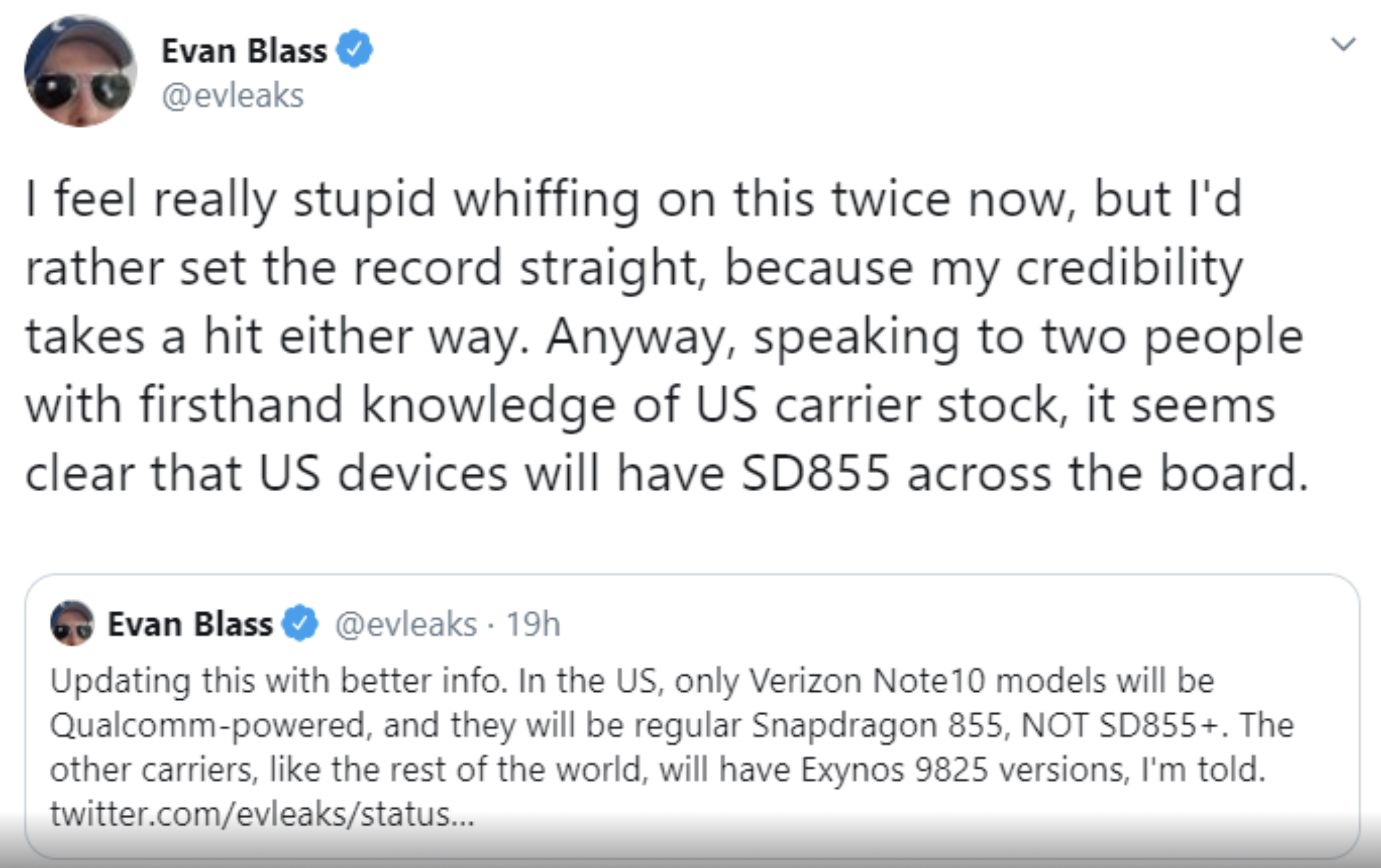Click verified badge in the quoted tweet

[301, 623]
